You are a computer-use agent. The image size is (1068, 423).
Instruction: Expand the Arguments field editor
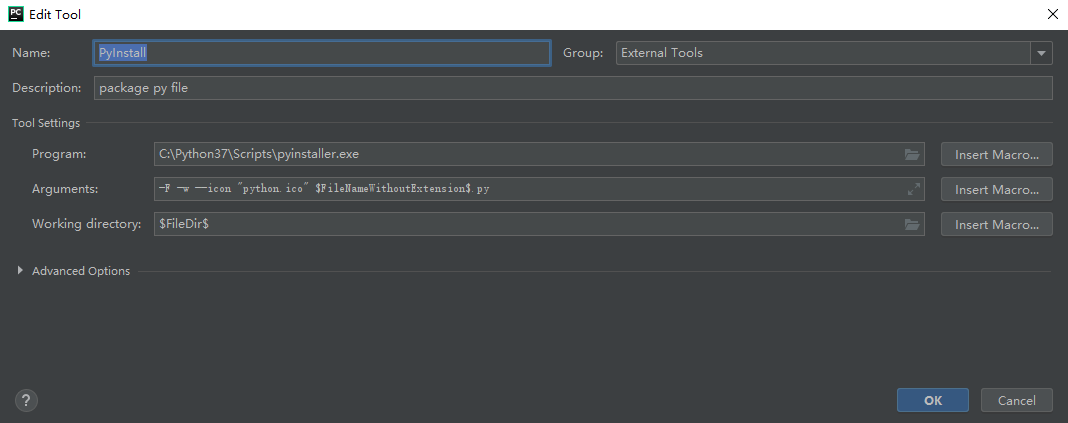click(914, 189)
